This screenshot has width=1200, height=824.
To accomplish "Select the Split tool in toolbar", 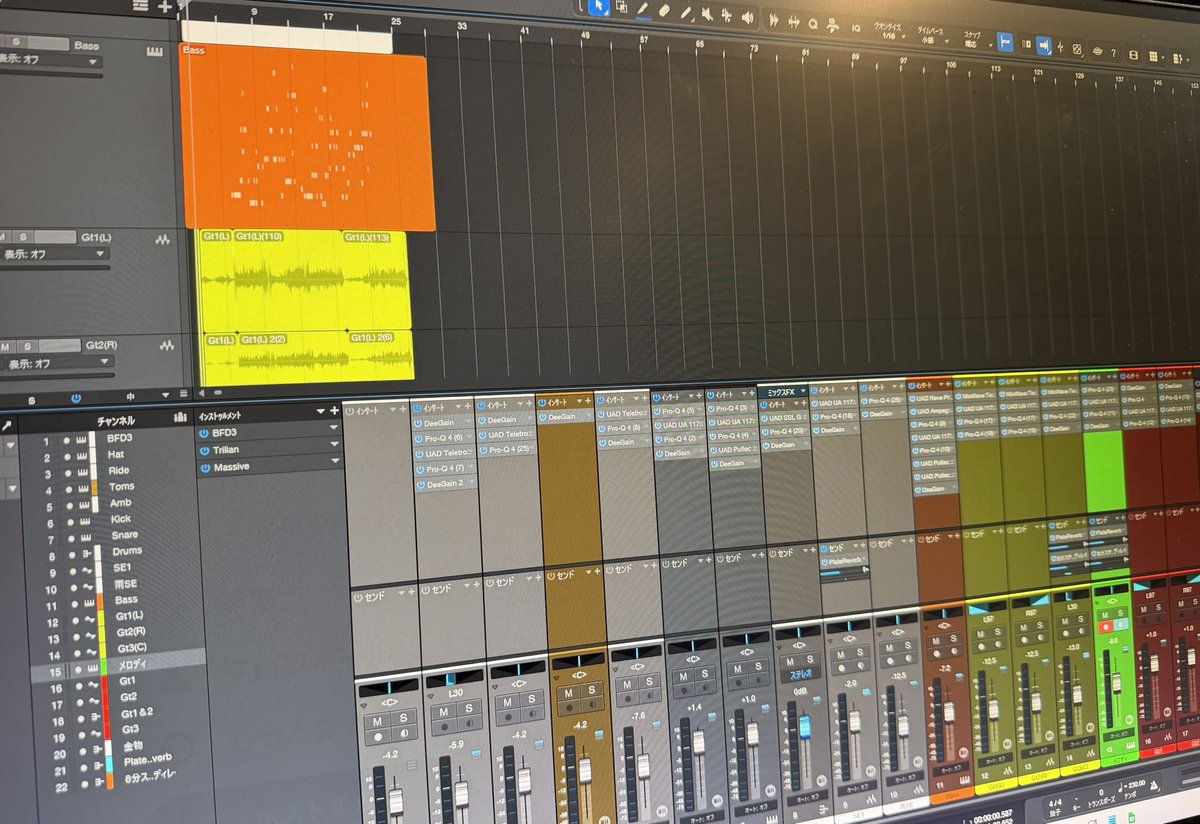I will pyautogui.click(x=643, y=10).
